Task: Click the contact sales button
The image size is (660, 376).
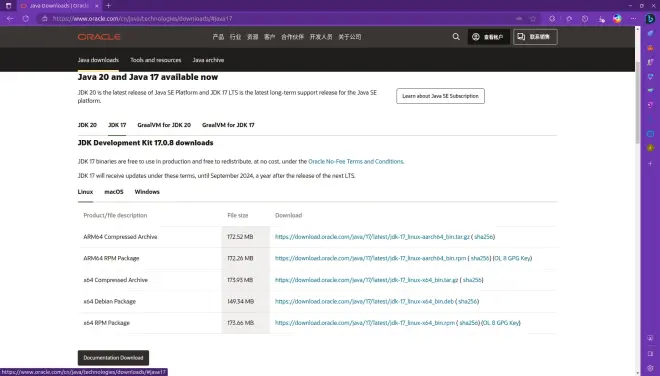Action: (535, 37)
